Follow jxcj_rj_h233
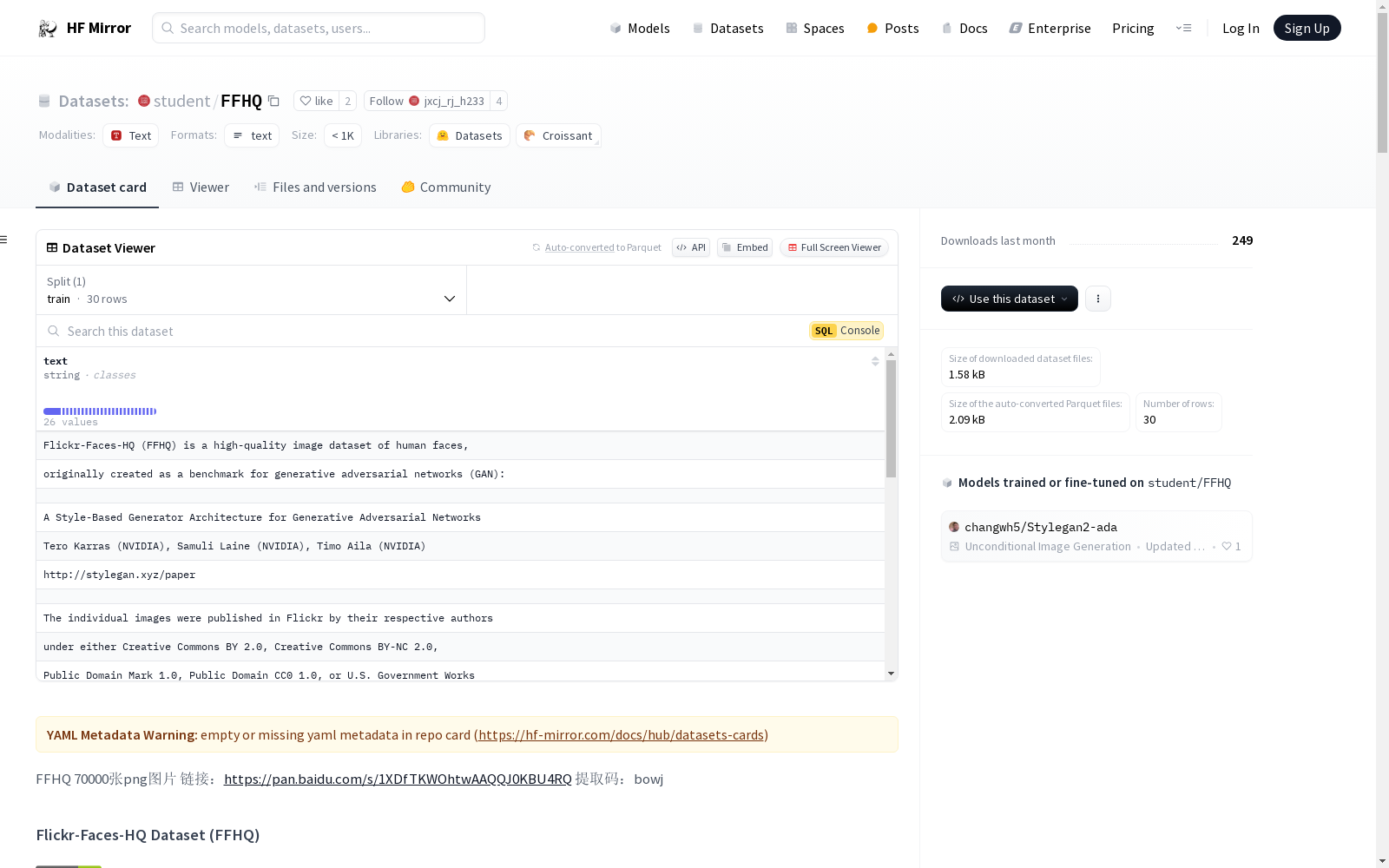1389x868 pixels. coord(427,102)
